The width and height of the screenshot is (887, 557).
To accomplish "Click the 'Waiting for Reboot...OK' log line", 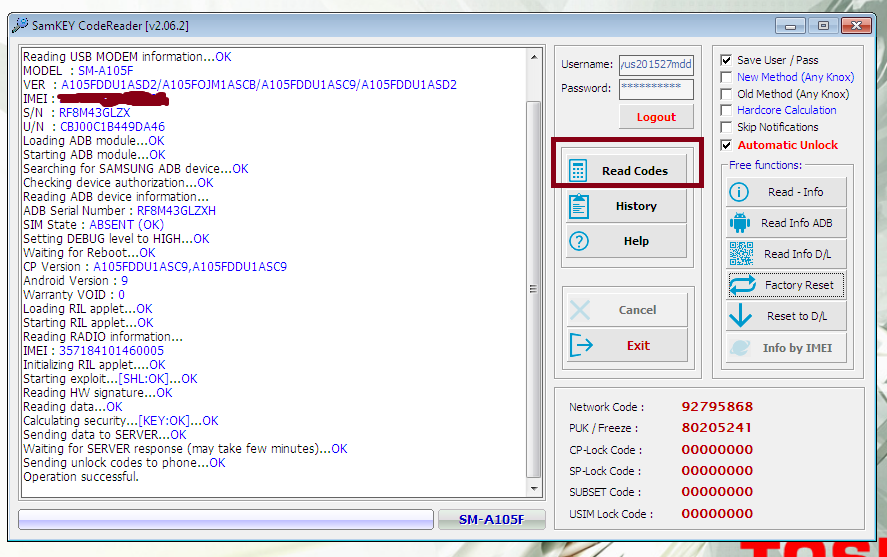I will pos(89,253).
